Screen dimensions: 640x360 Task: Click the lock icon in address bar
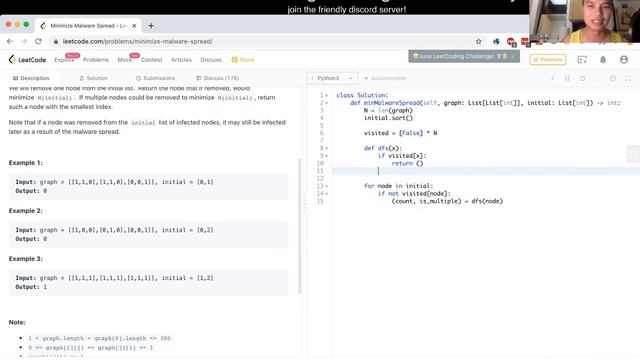[x=56, y=42]
